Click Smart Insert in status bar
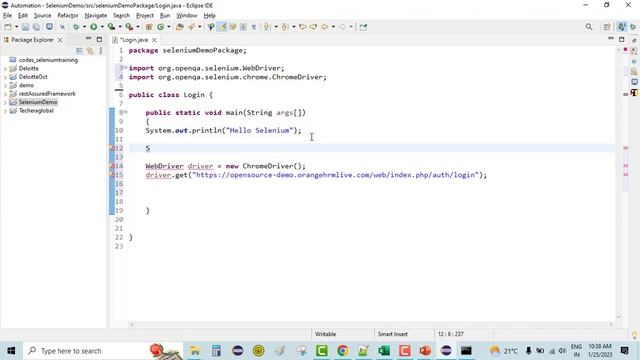Image resolution: width=640 pixels, height=360 pixels. coord(393,334)
